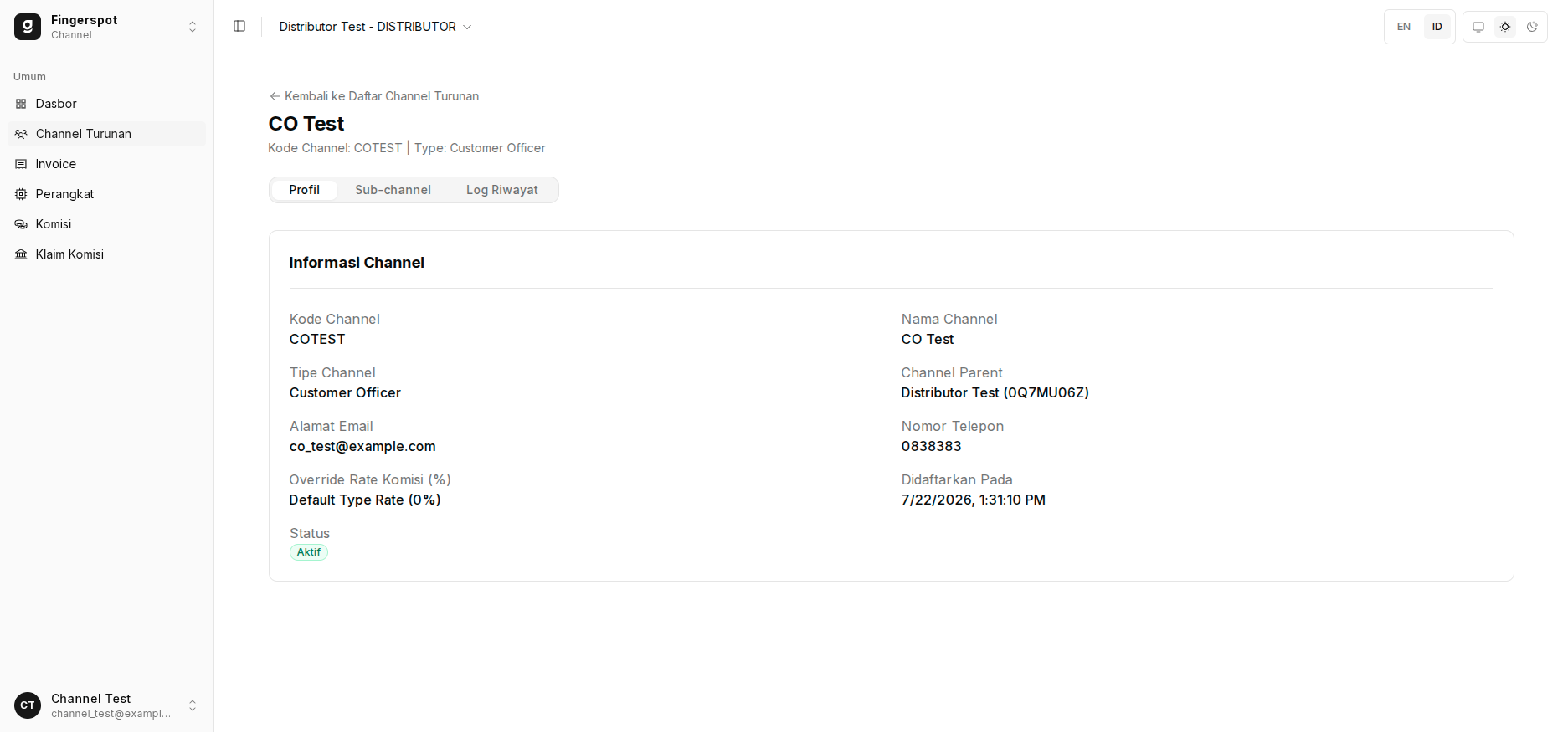The image size is (1568, 733).
Task: Select the channel code value COTEST
Action: (317, 340)
